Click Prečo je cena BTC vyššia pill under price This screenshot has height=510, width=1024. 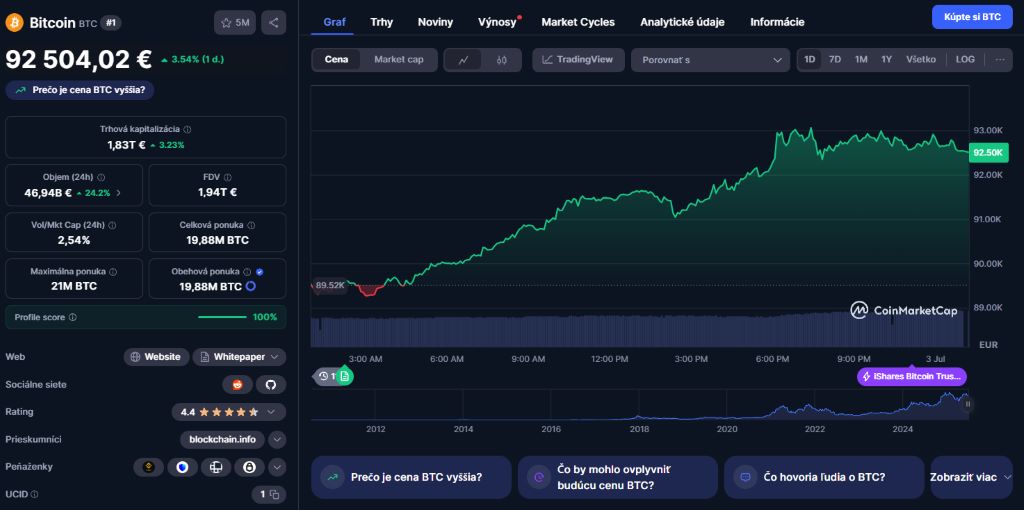tap(80, 90)
